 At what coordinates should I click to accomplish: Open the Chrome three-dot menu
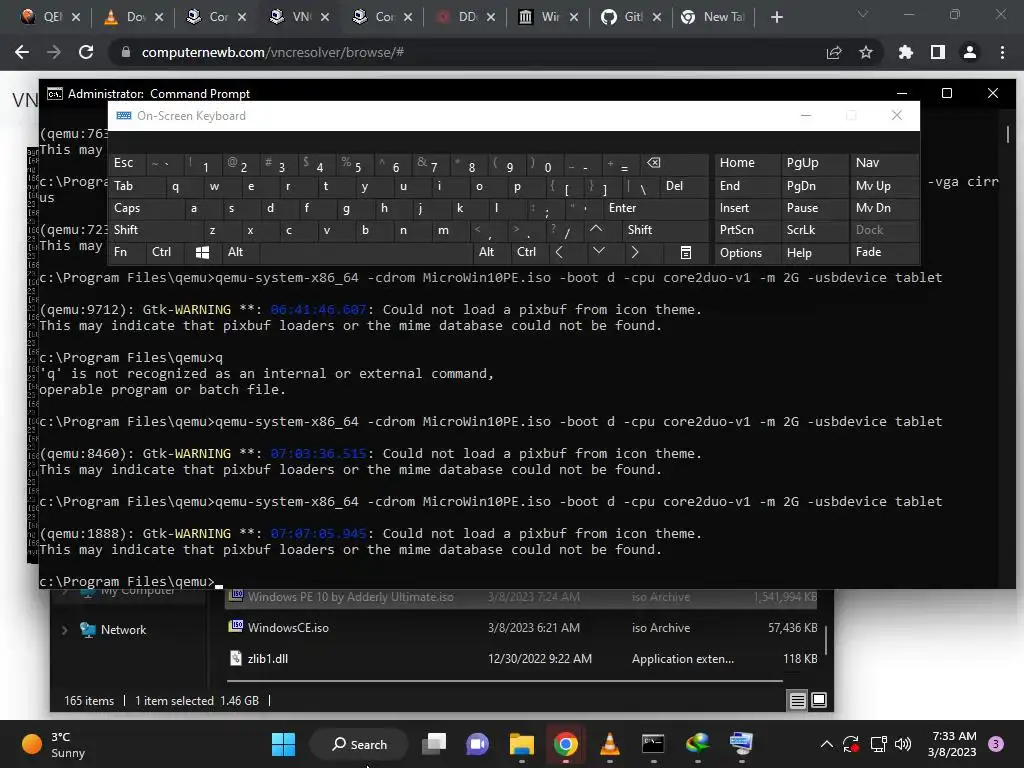(x=1002, y=52)
